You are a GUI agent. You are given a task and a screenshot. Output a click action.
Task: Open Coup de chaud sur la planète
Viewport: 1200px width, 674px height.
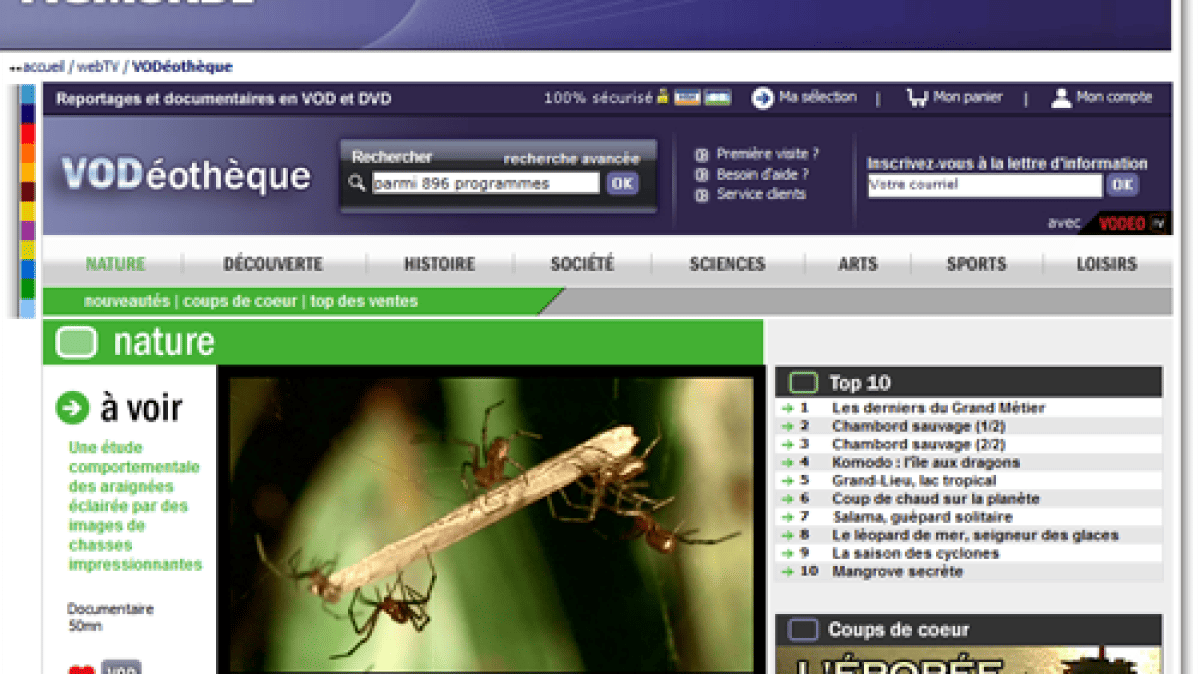(x=936, y=498)
